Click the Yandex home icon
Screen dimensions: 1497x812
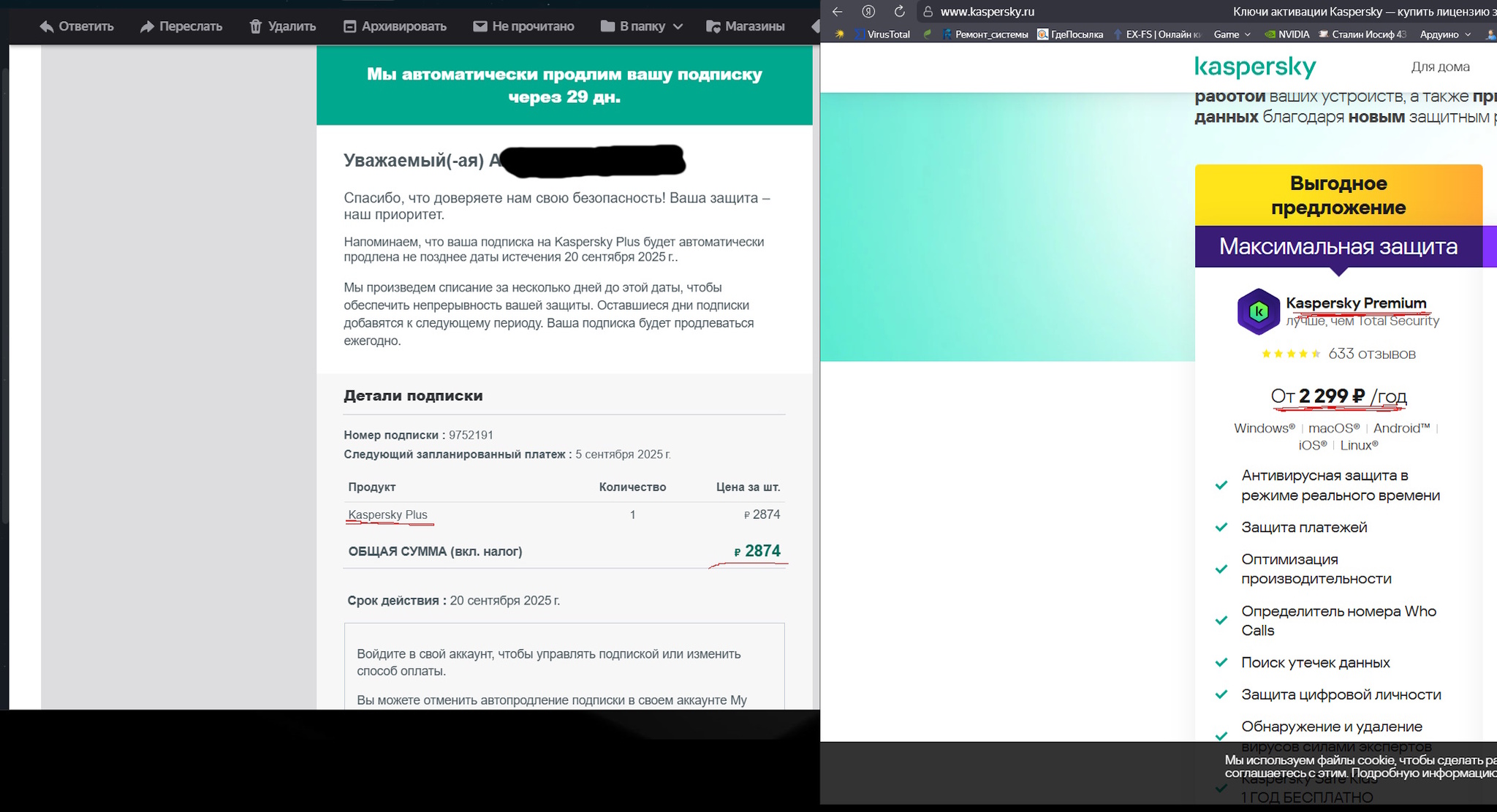coord(868,12)
